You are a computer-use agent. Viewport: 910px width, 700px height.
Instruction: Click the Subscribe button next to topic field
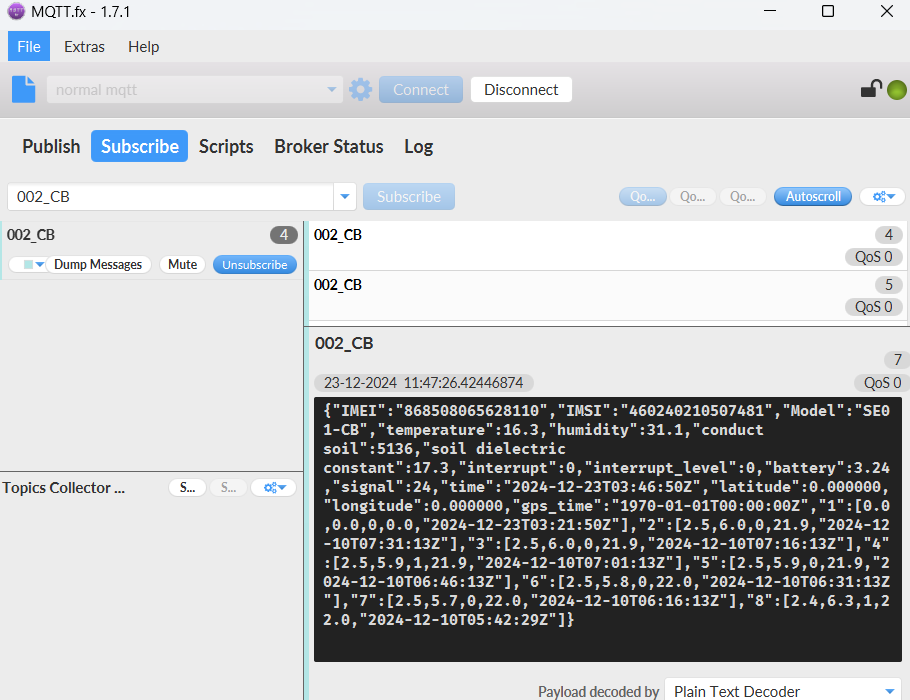[409, 197]
